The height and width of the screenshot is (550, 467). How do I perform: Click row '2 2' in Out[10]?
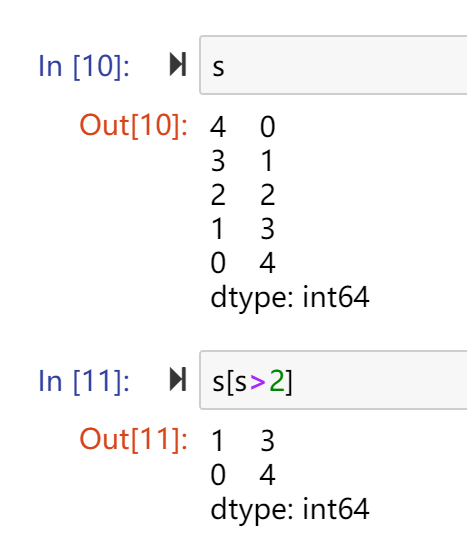243,195
